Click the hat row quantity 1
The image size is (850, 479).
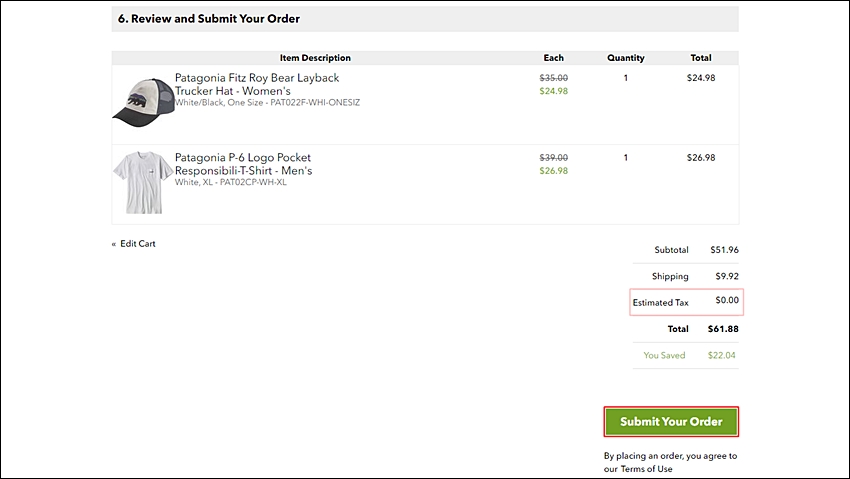626,78
